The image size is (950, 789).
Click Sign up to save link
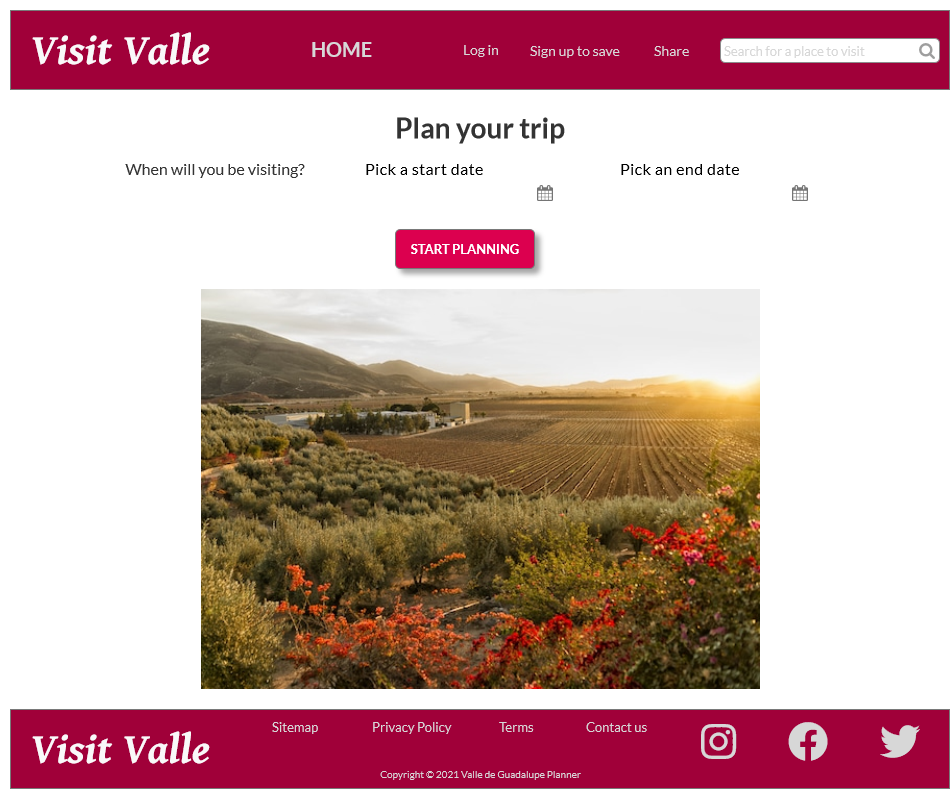[x=574, y=52]
